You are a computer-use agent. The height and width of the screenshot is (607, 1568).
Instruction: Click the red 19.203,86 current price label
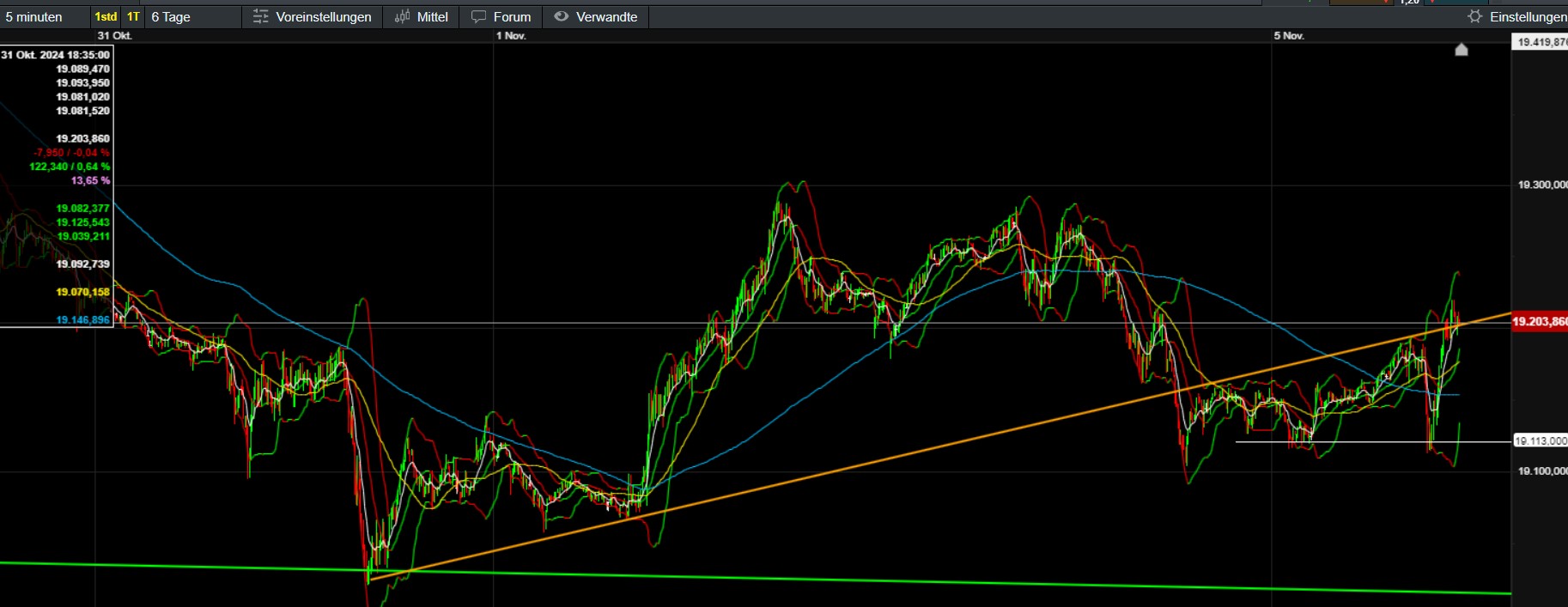tap(1539, 322)
